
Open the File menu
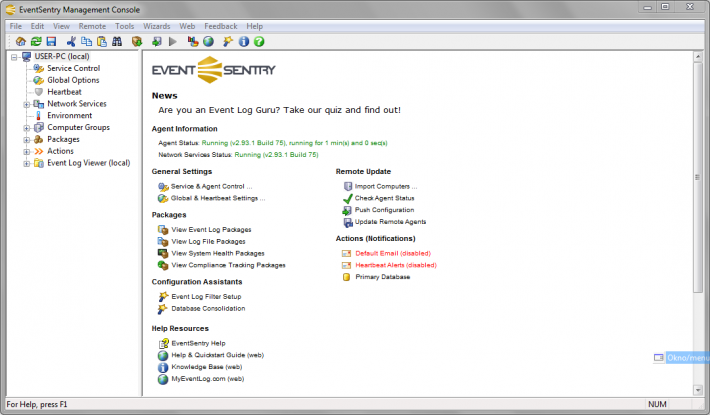pyautogui.click(x=15, y=26)
